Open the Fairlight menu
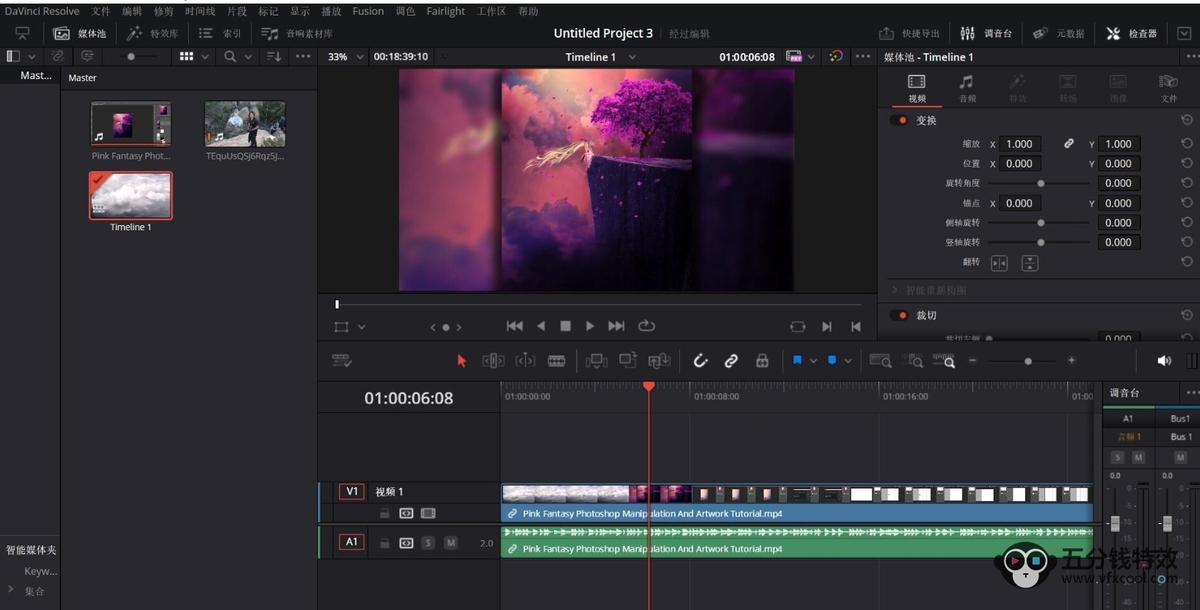The width and height of the screenshot is (1200, 610). [445, 11]
